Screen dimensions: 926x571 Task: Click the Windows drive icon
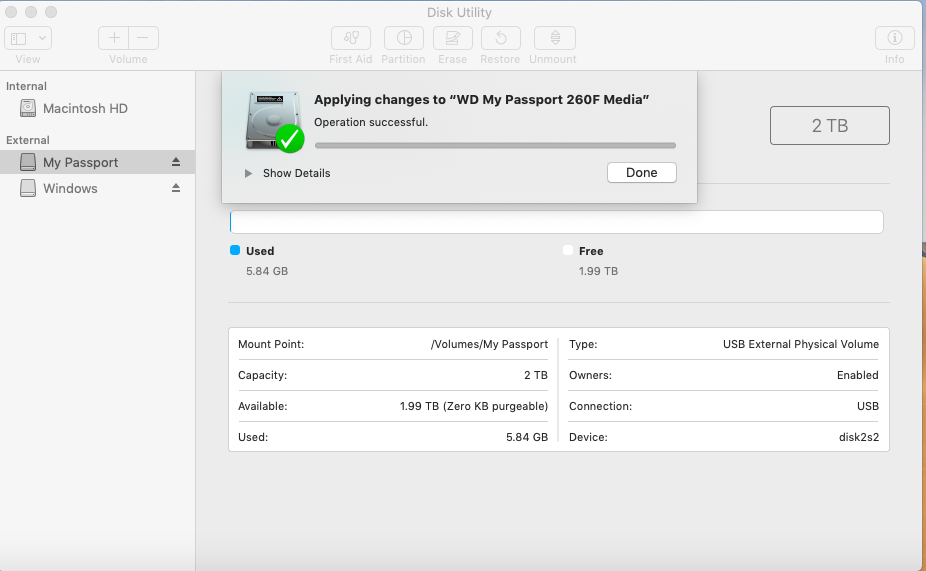pos(28,188)
